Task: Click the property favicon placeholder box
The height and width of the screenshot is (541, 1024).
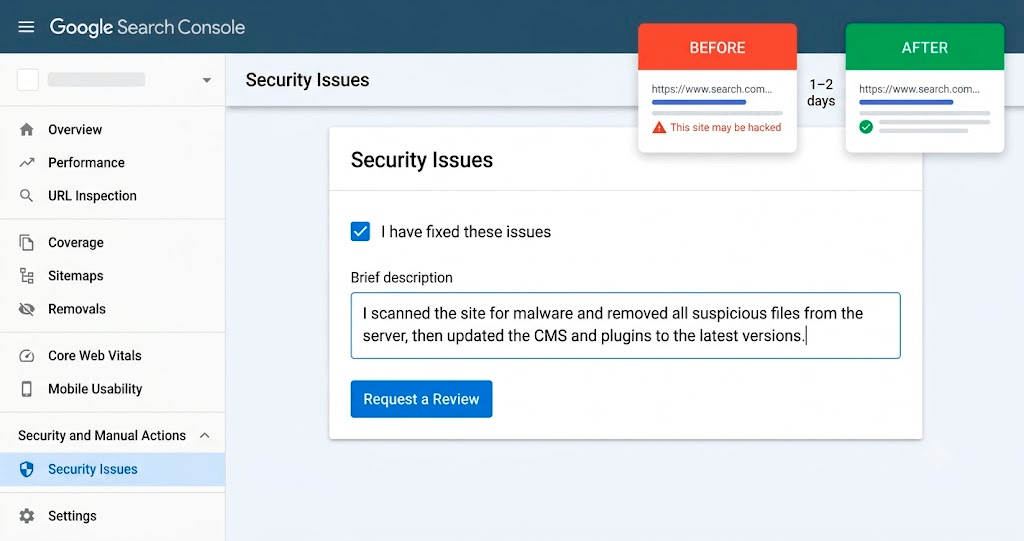Action: pyautogui.click(x=27, y=80)
